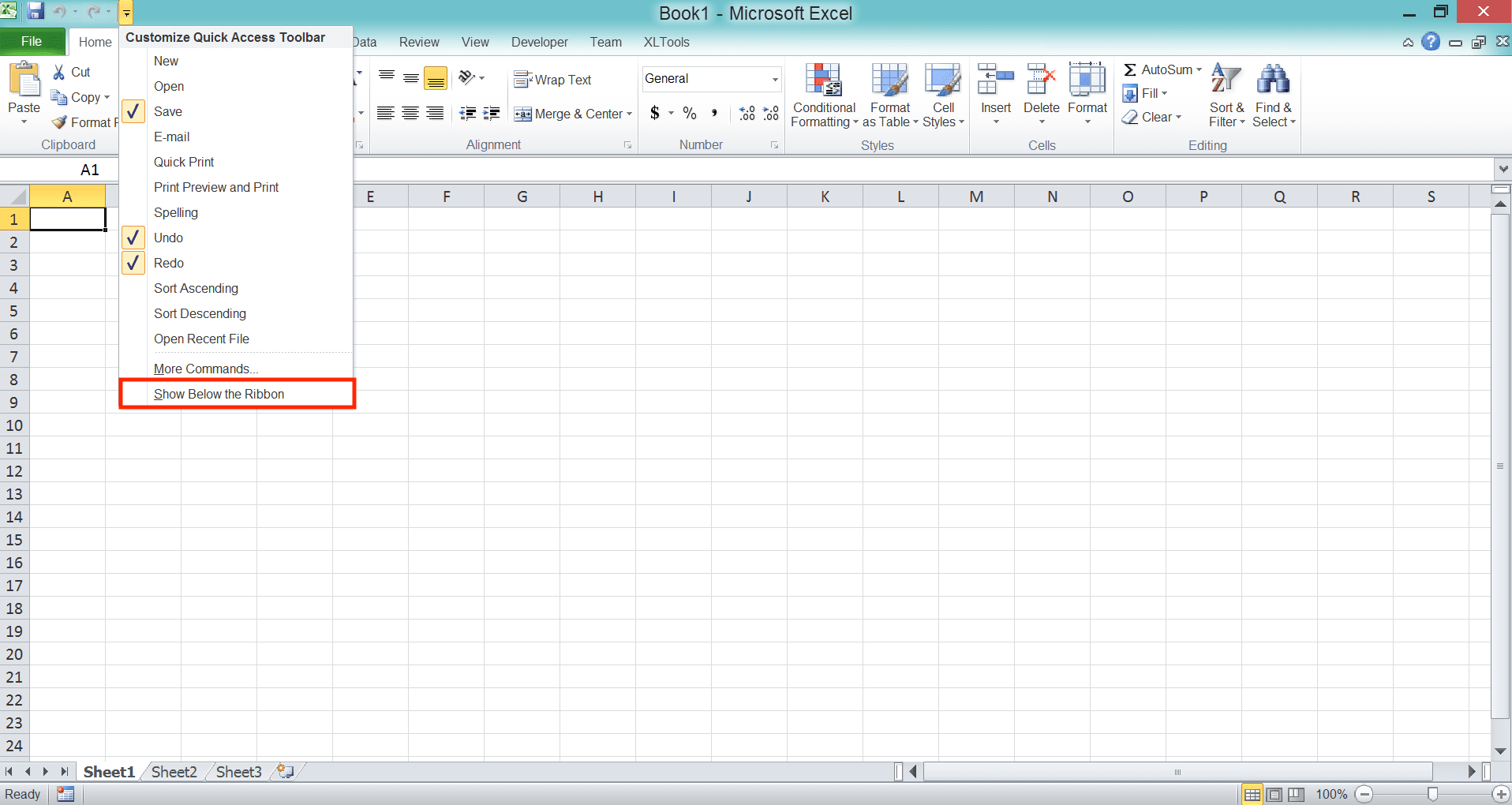Apply the Percent Style format
This screenshot has width=1512, height=805.
pyautogui.click(x=690, y=113)
